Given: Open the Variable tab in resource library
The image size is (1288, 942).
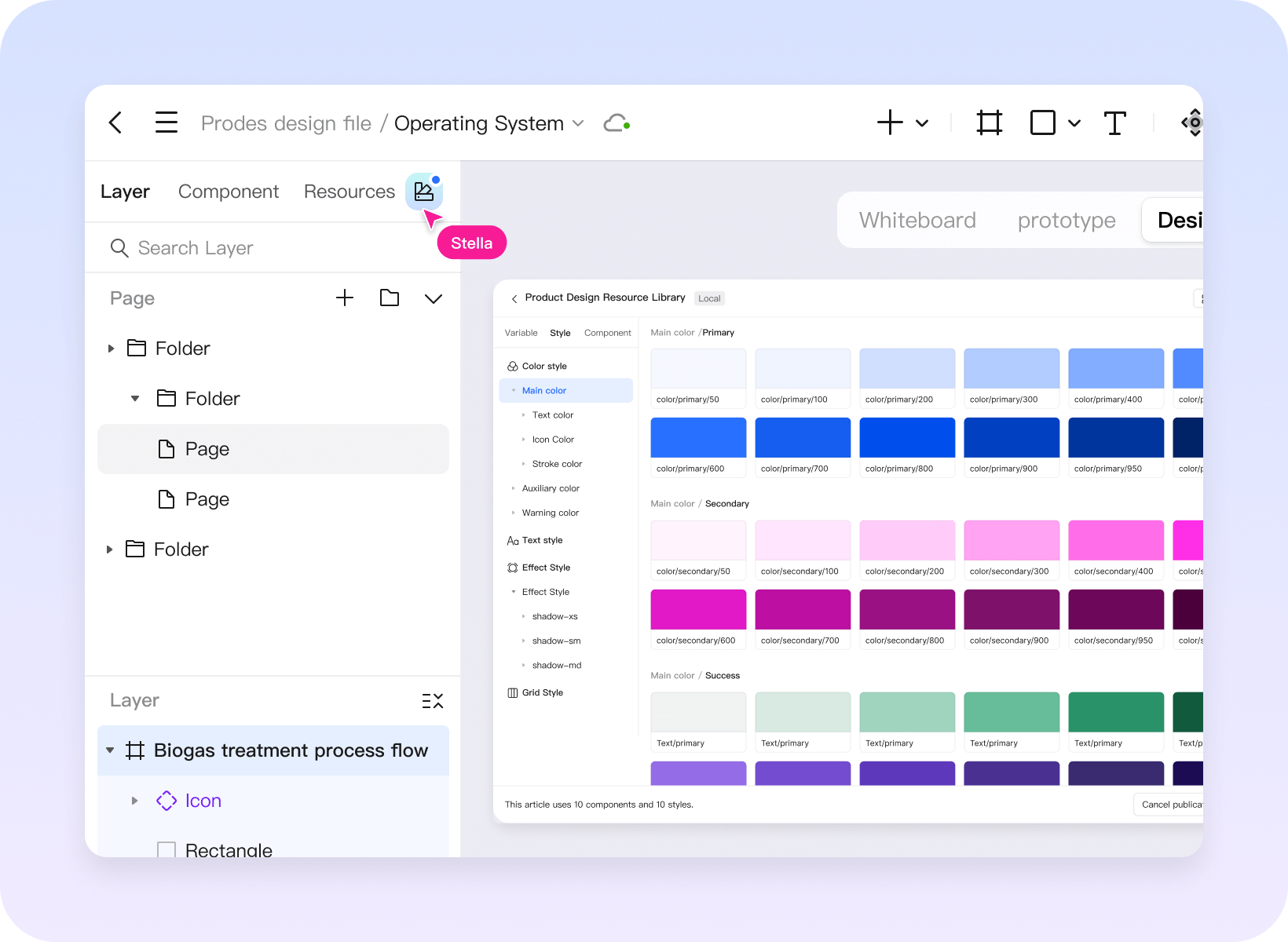Looking at the screenshot, I should pos(521,333).
